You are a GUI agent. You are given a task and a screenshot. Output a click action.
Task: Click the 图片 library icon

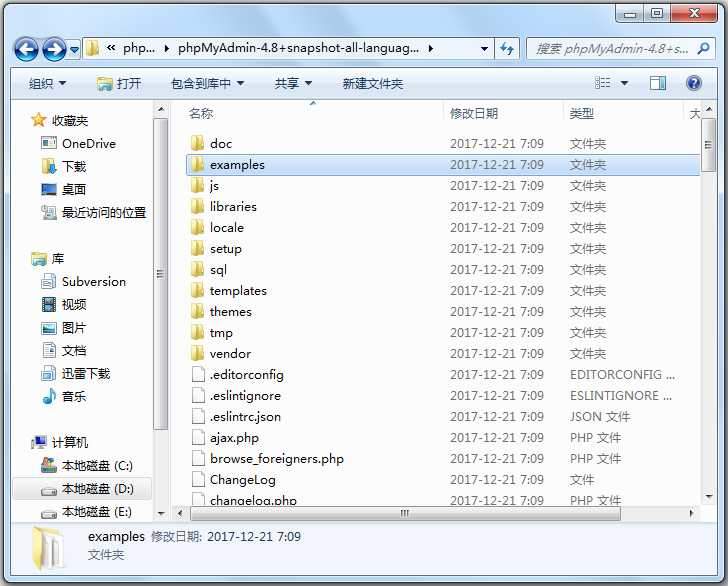pyautogui.click(x=49, y=328)
